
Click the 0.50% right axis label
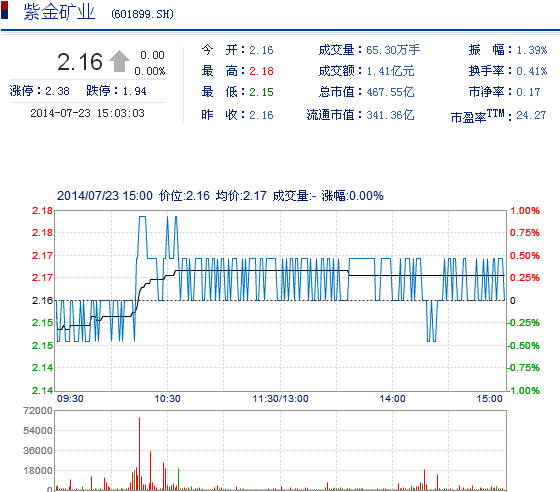[525, 256]
